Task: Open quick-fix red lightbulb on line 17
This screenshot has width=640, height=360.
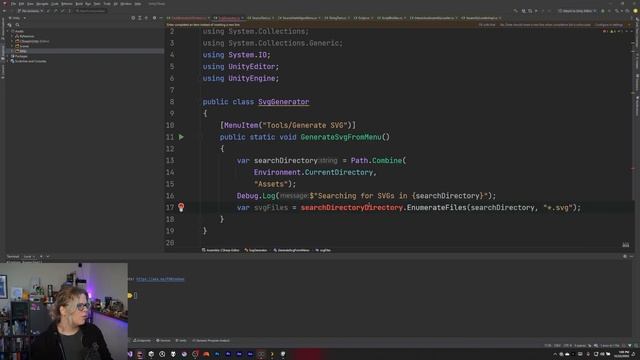Action: (x=181, y=207)
